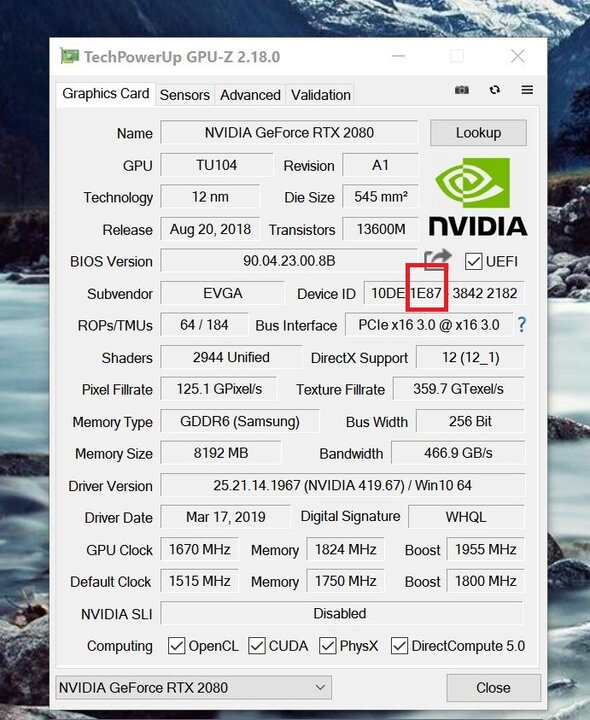Image resolution: width=590 pixels, height=720 pixels.
Task: Click the Bandwidth value 466.9 GB/s
Action: (x=458, y=453)
